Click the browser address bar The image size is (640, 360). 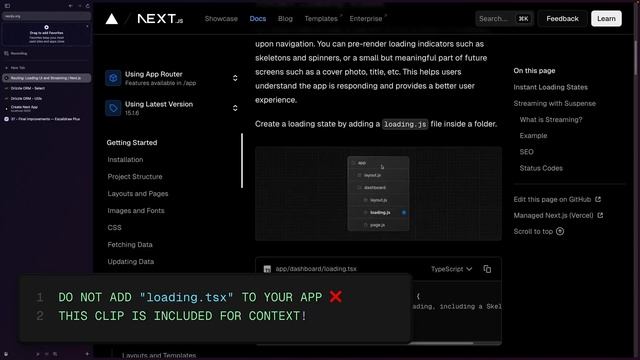(46, 16)
